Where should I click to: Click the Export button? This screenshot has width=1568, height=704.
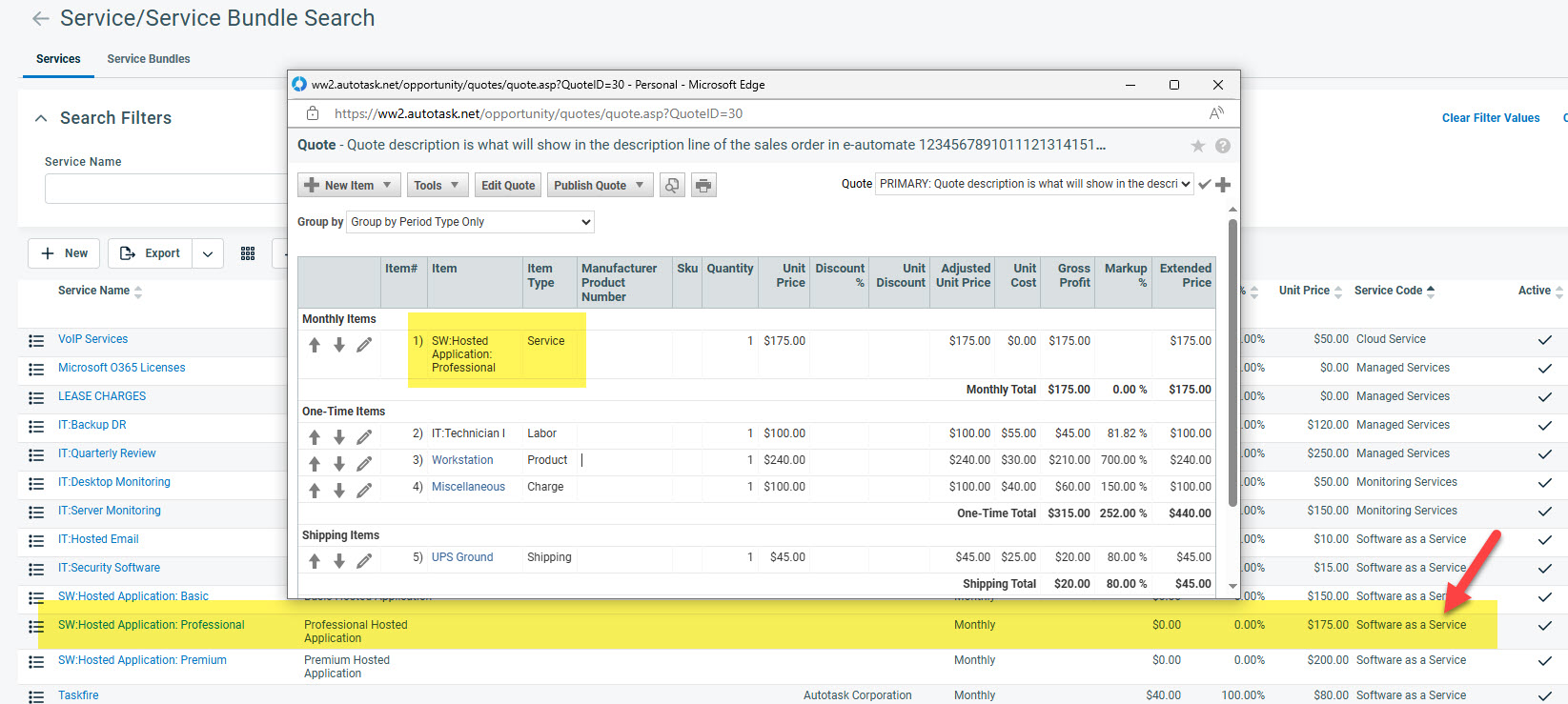(151, 253)
